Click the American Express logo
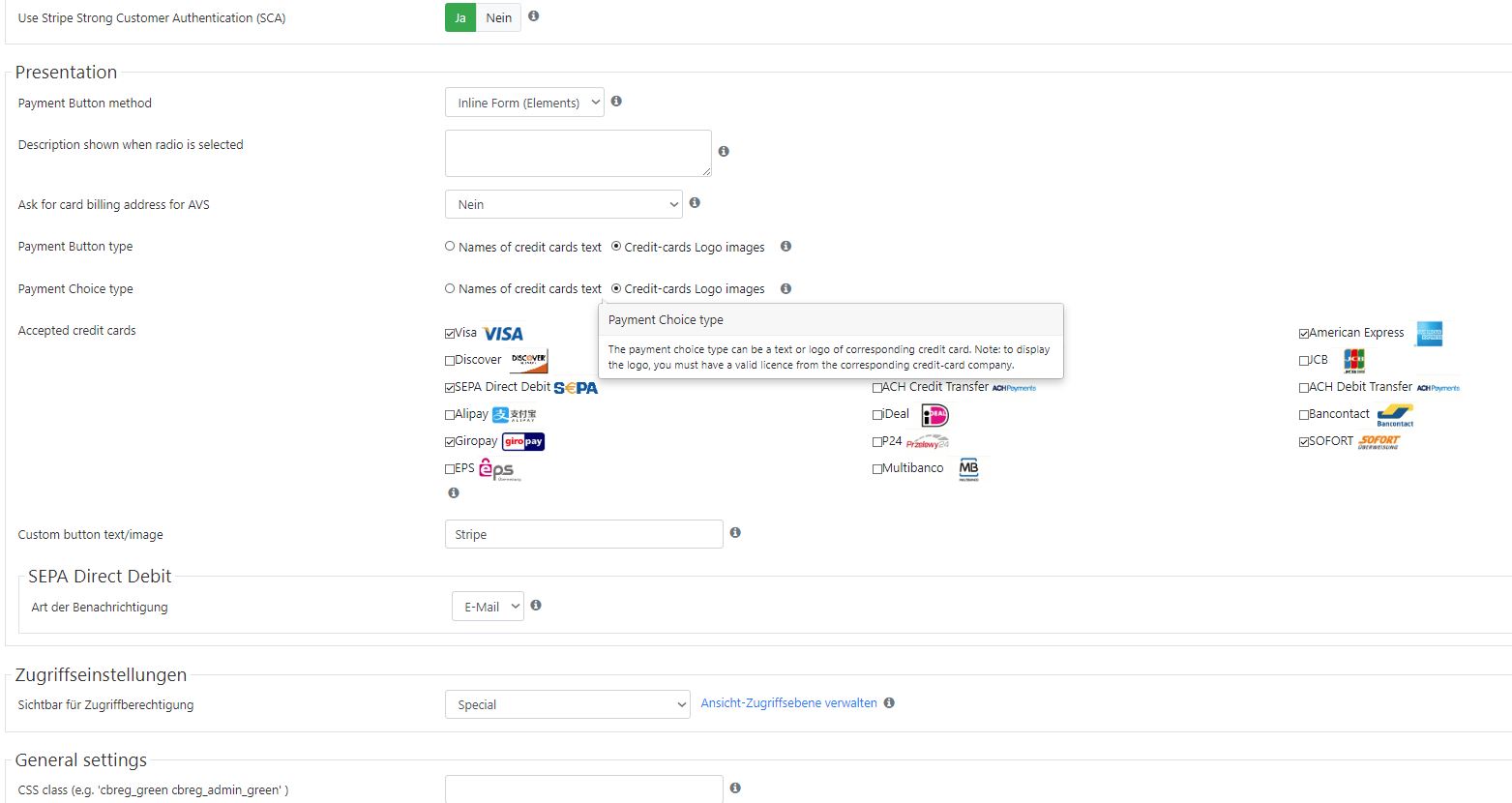Viewport: 1512px width, 803px height. (x=1428, y=334)
